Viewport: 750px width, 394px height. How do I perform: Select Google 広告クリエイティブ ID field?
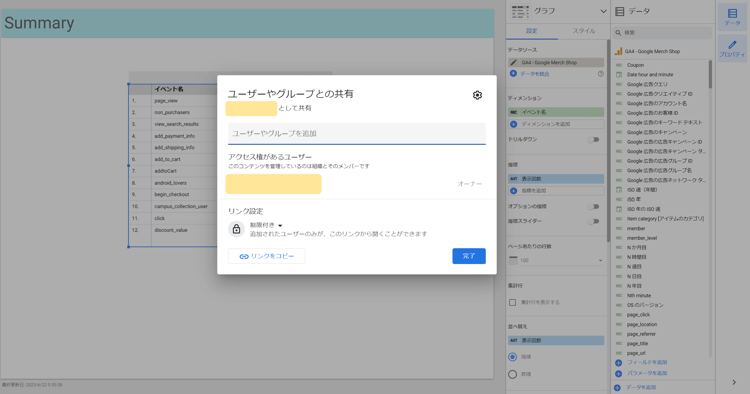(x=659, y=94)
